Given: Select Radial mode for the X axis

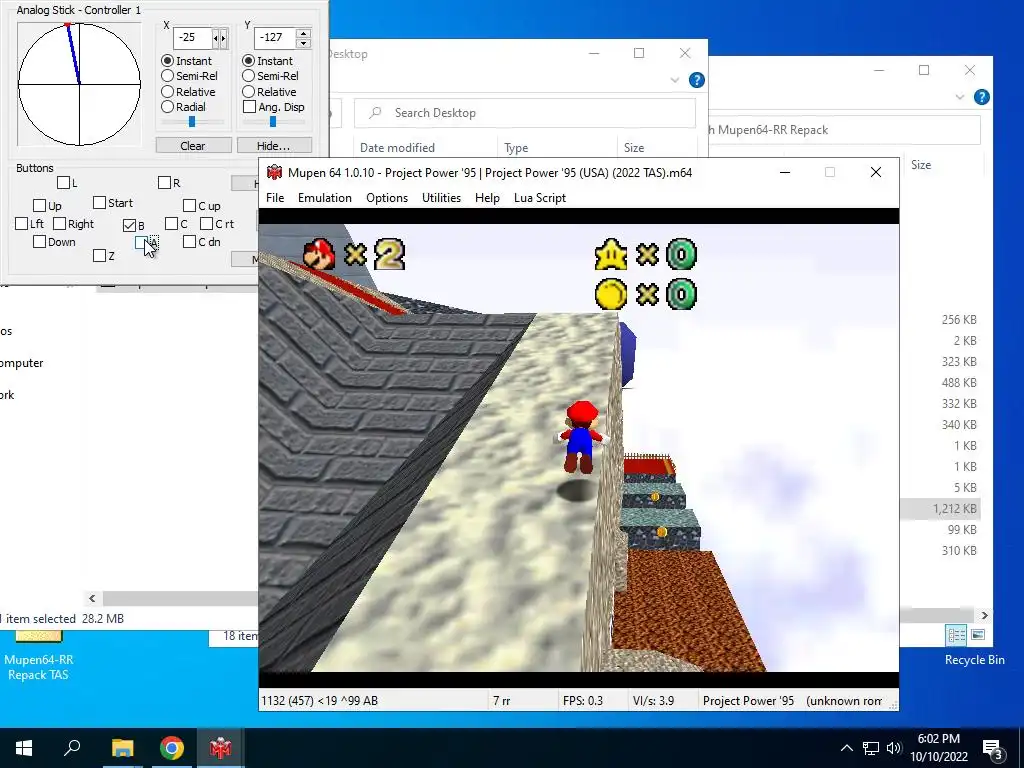Looking at the screenshot, I should coord(184,106).
